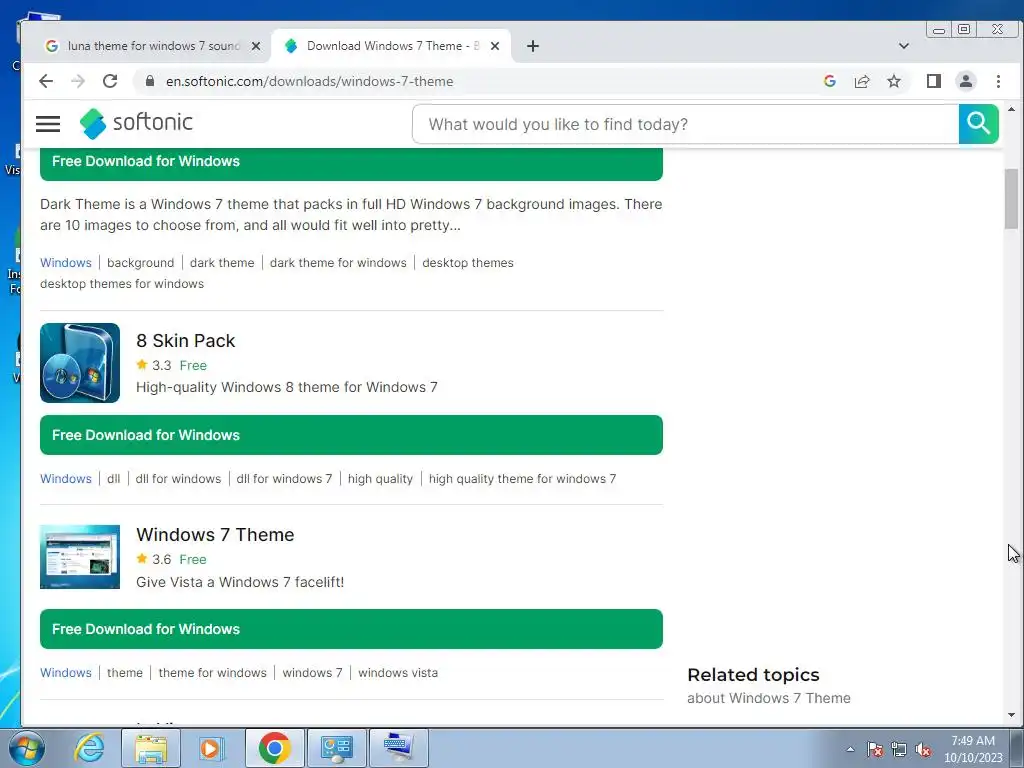Click the Google icon in address bar
The height and width of the screenshot is (768, 1024).
pyautogui.click(x=829, y=81)
